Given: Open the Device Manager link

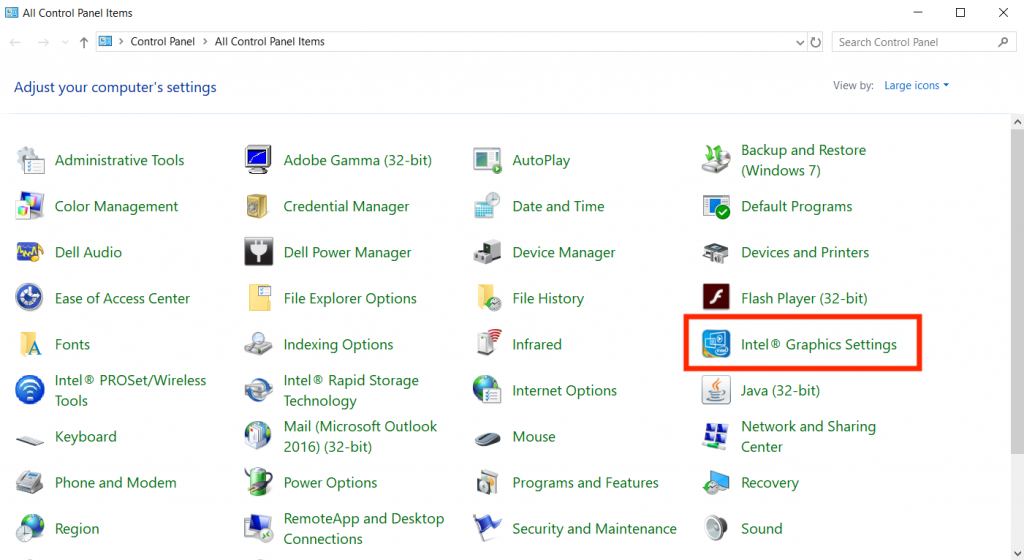Looking at the screenshot, I should (x=564, y=253).
